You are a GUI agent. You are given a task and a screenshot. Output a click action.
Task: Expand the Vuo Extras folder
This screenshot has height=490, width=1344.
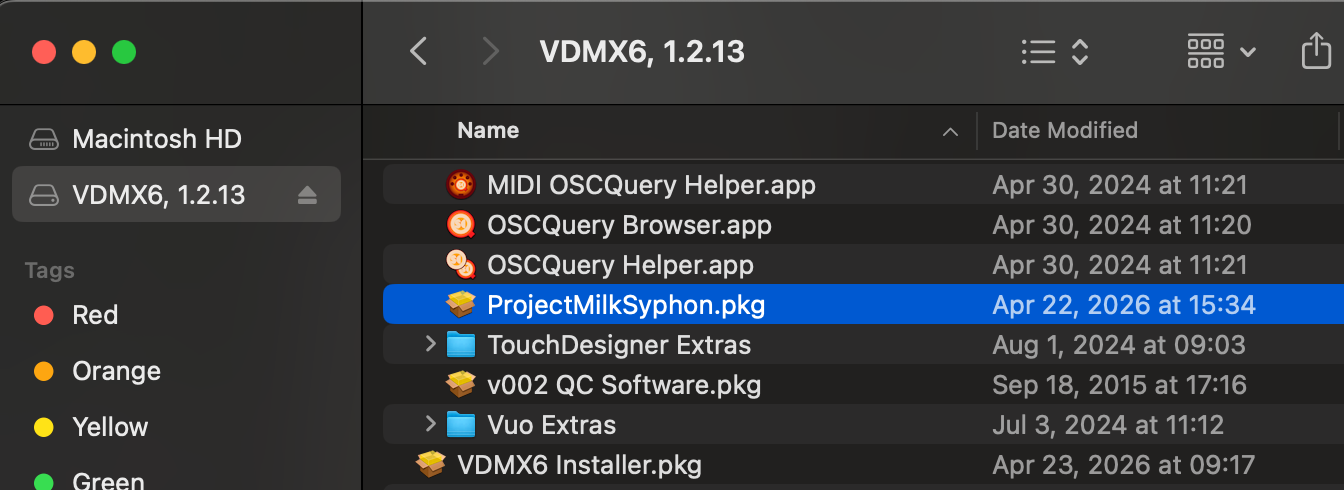pos(430,424)
